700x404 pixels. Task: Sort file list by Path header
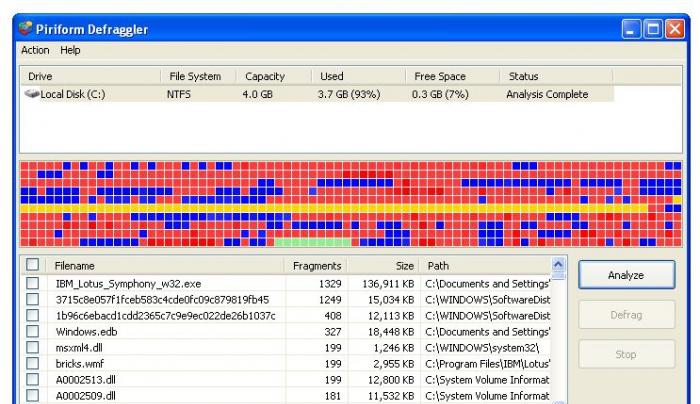point(485,266)
